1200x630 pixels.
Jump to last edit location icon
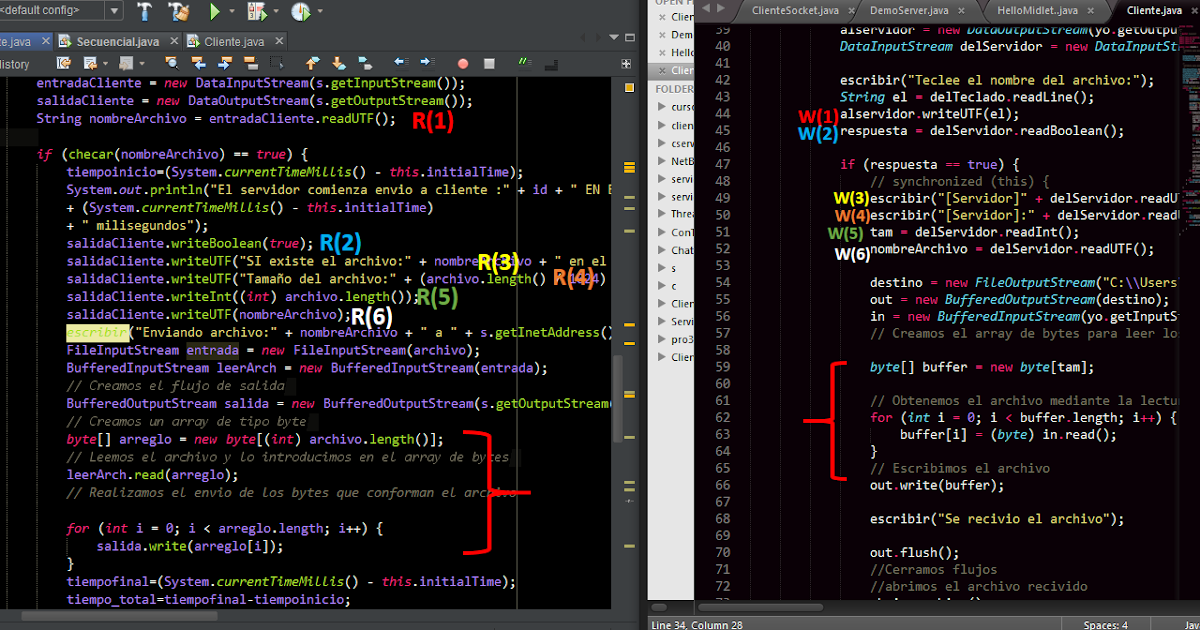point(64,62)
